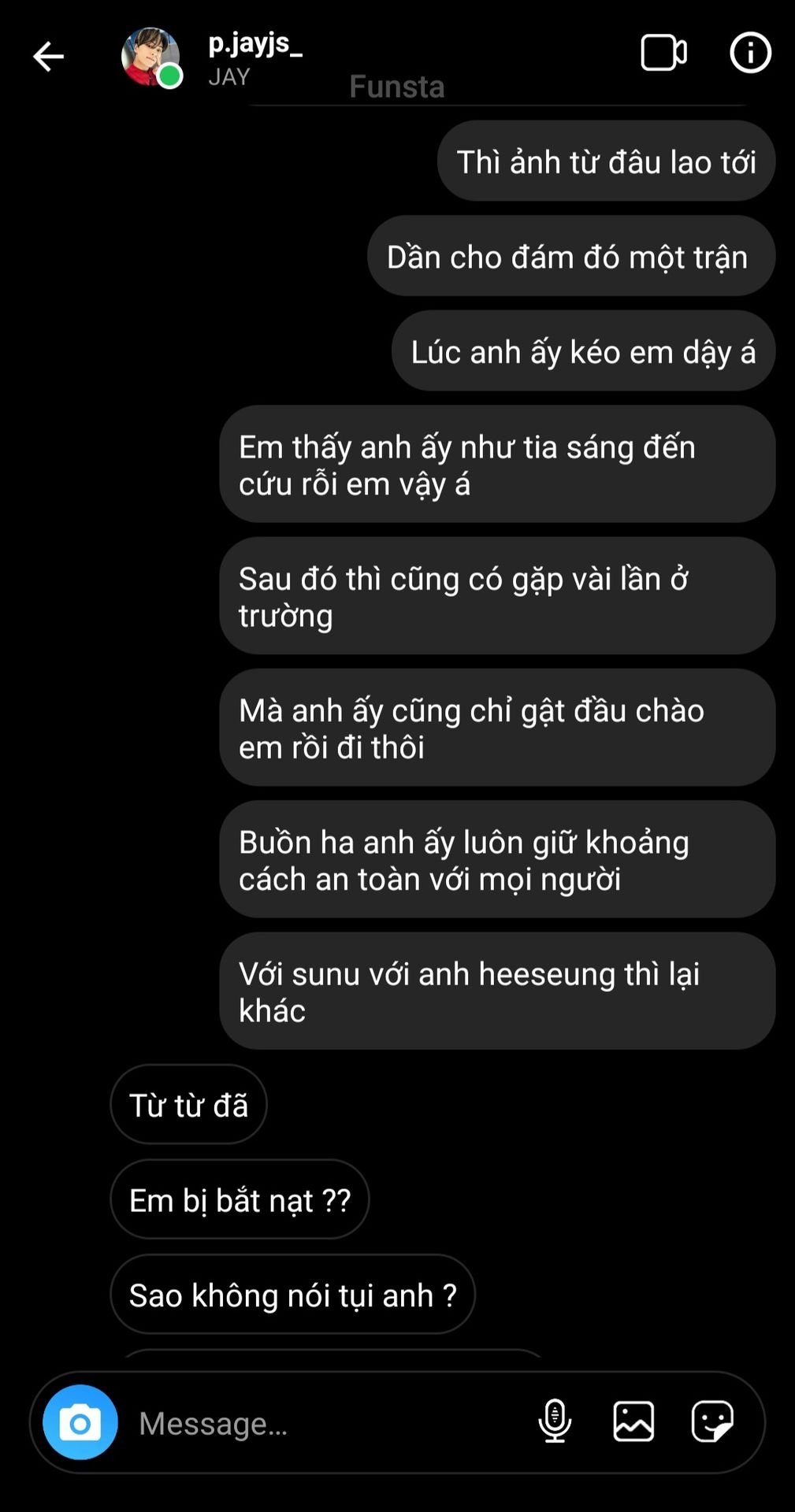Open the camera from message bar
The image size is (795, 1512).
point(80,1422)
